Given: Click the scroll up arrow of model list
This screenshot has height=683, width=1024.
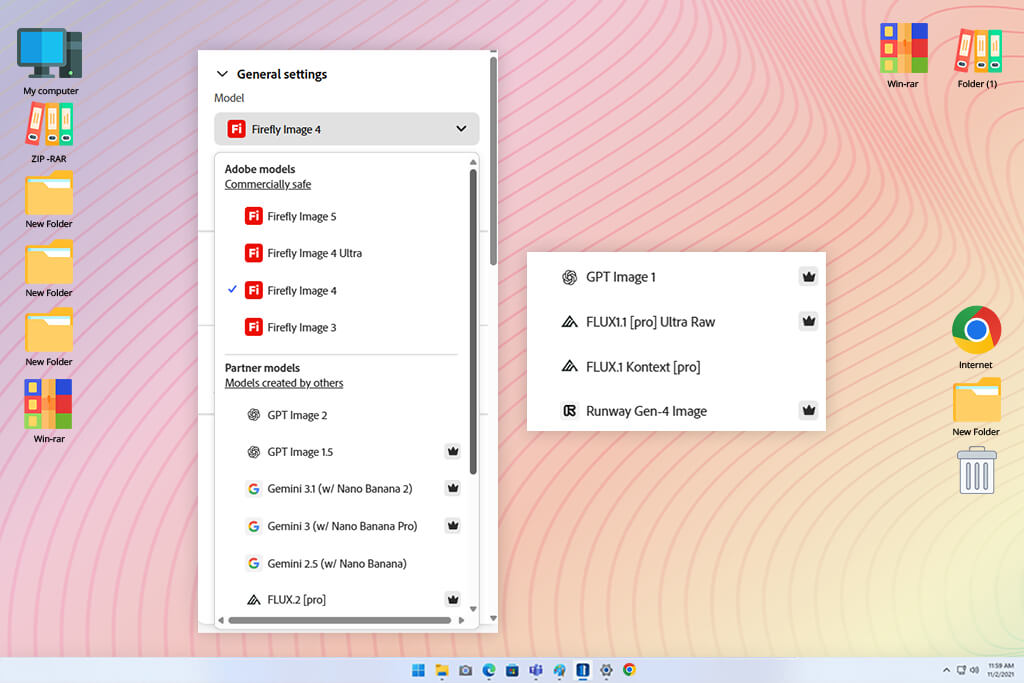Looking at the screenshot, I should [x=473, y=162].
